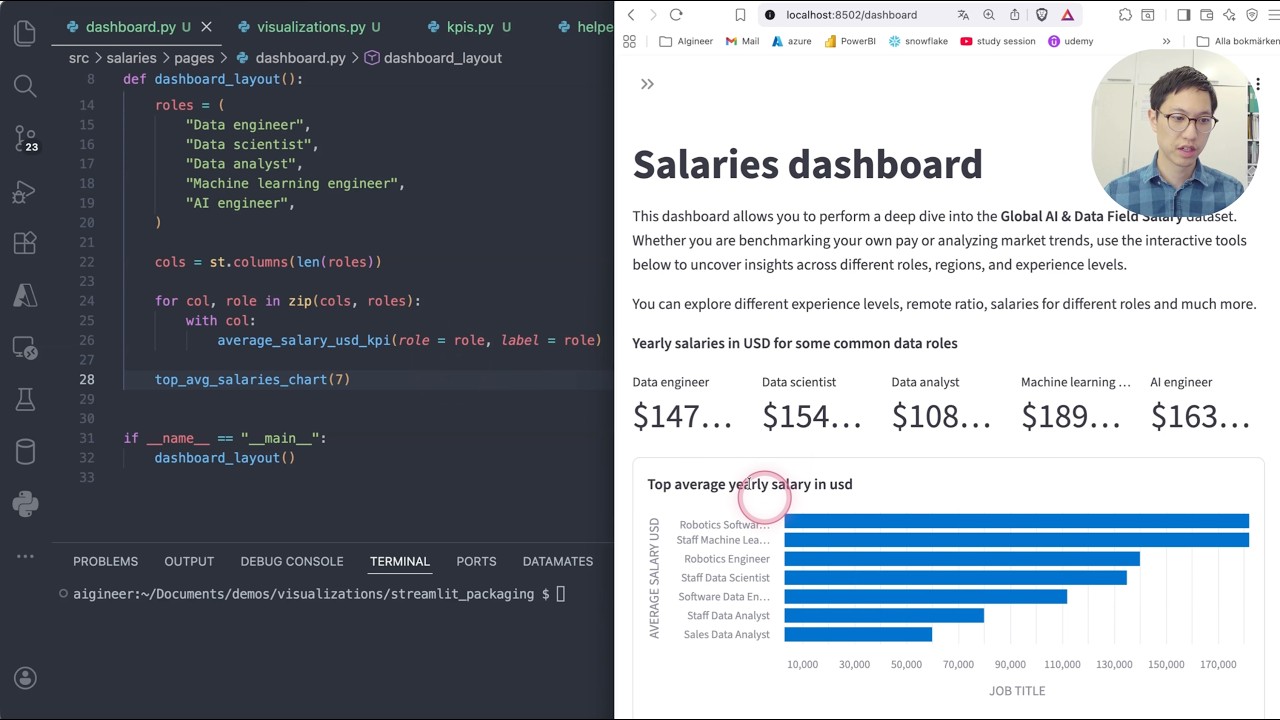Viewport: 1280px width, 720px height.
Task: Switch to kpis.py editor tab
Action: coord(469,27)
